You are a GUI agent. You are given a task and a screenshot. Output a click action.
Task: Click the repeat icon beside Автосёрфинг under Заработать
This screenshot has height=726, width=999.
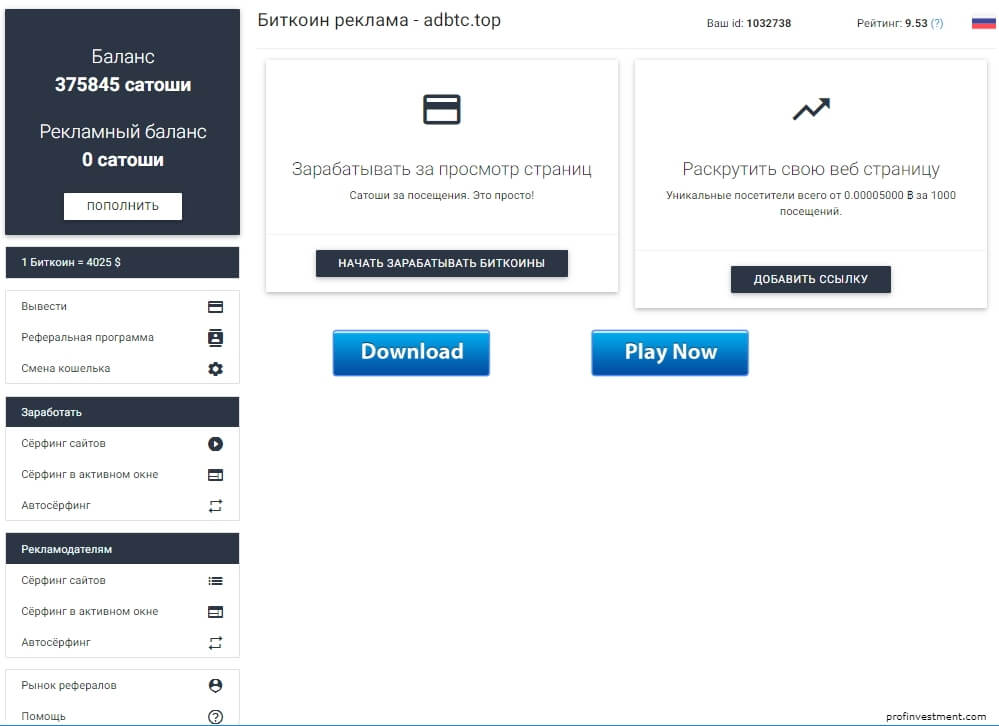tap(215, 506)
